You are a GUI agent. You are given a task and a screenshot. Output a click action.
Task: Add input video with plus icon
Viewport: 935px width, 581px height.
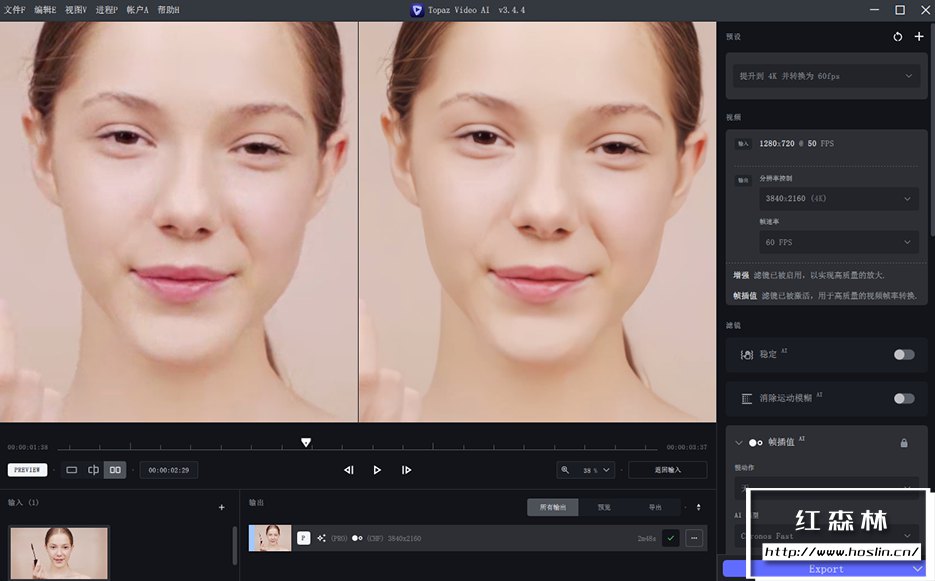coord(221,507)
